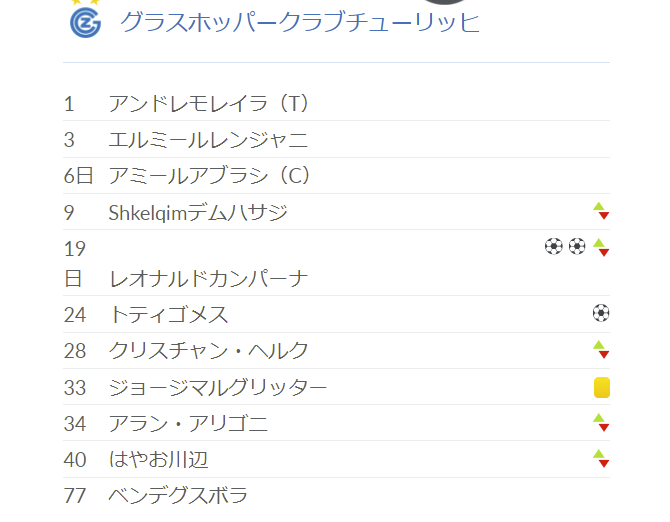
Task: Click substitution arrows for クリスチャン・ヘルク
Action: pyautogui.click(x=601, y=349)
